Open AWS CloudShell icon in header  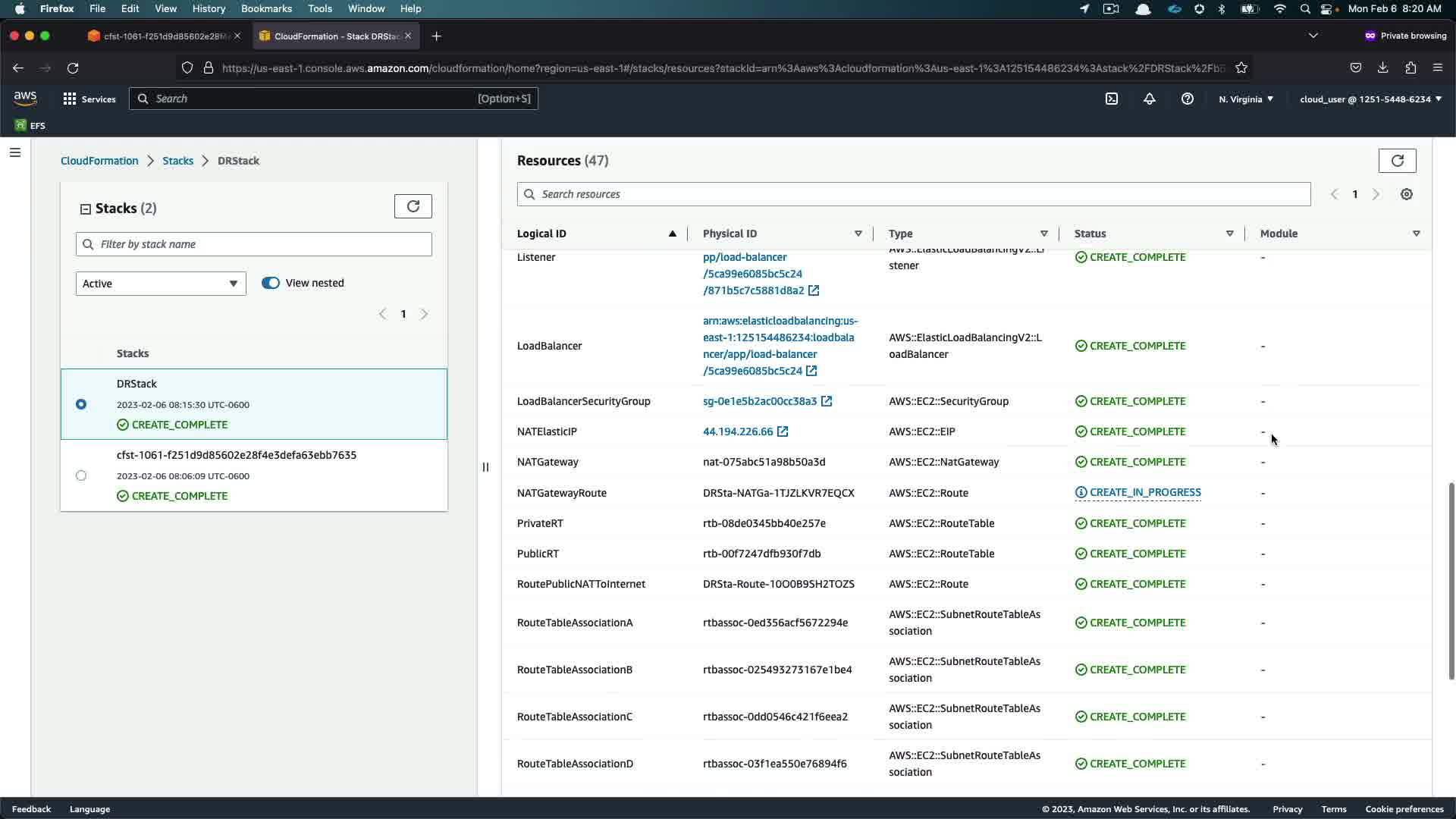coord(1112,99)
